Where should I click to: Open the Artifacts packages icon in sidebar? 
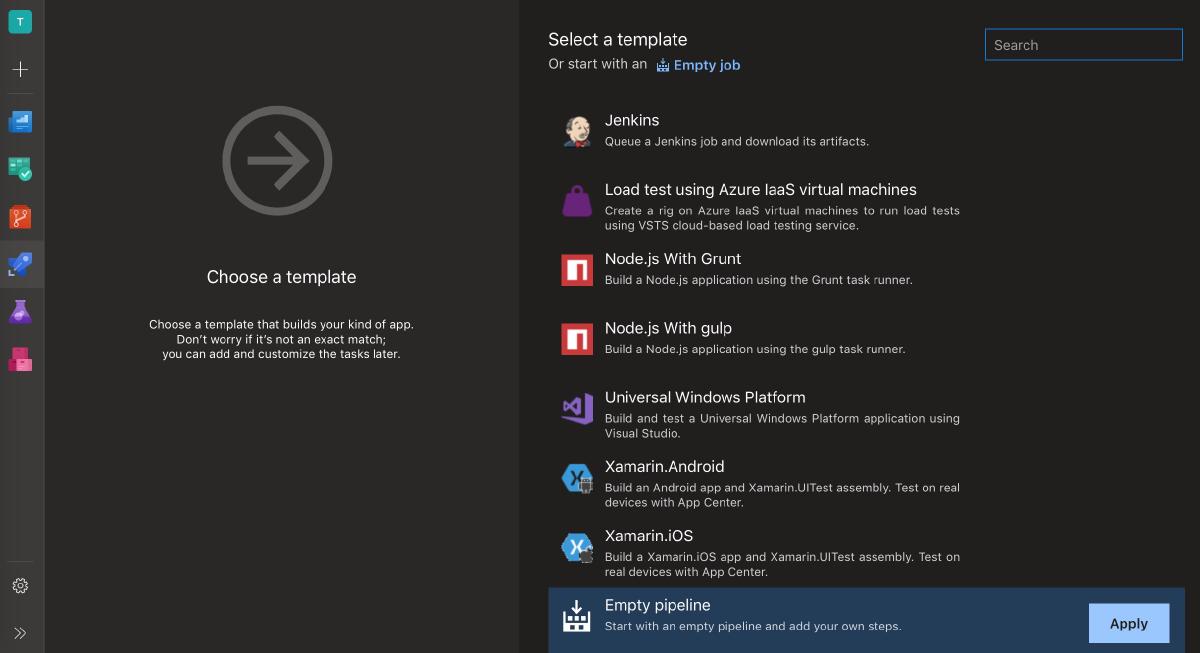[21, 360]
